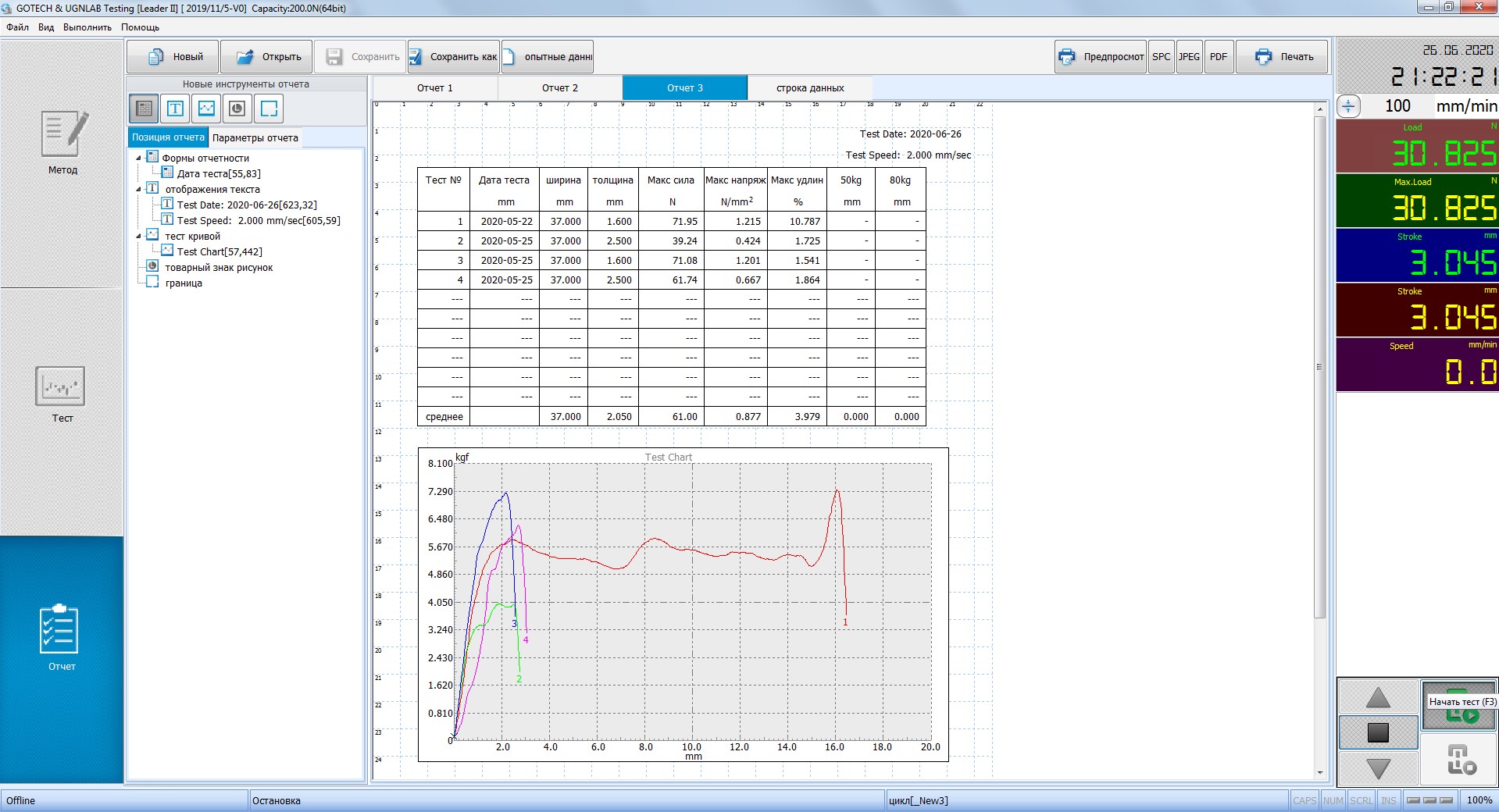Collapse the отображения текста tree node
Screen dimensions: 1499x812
[139, 189]
